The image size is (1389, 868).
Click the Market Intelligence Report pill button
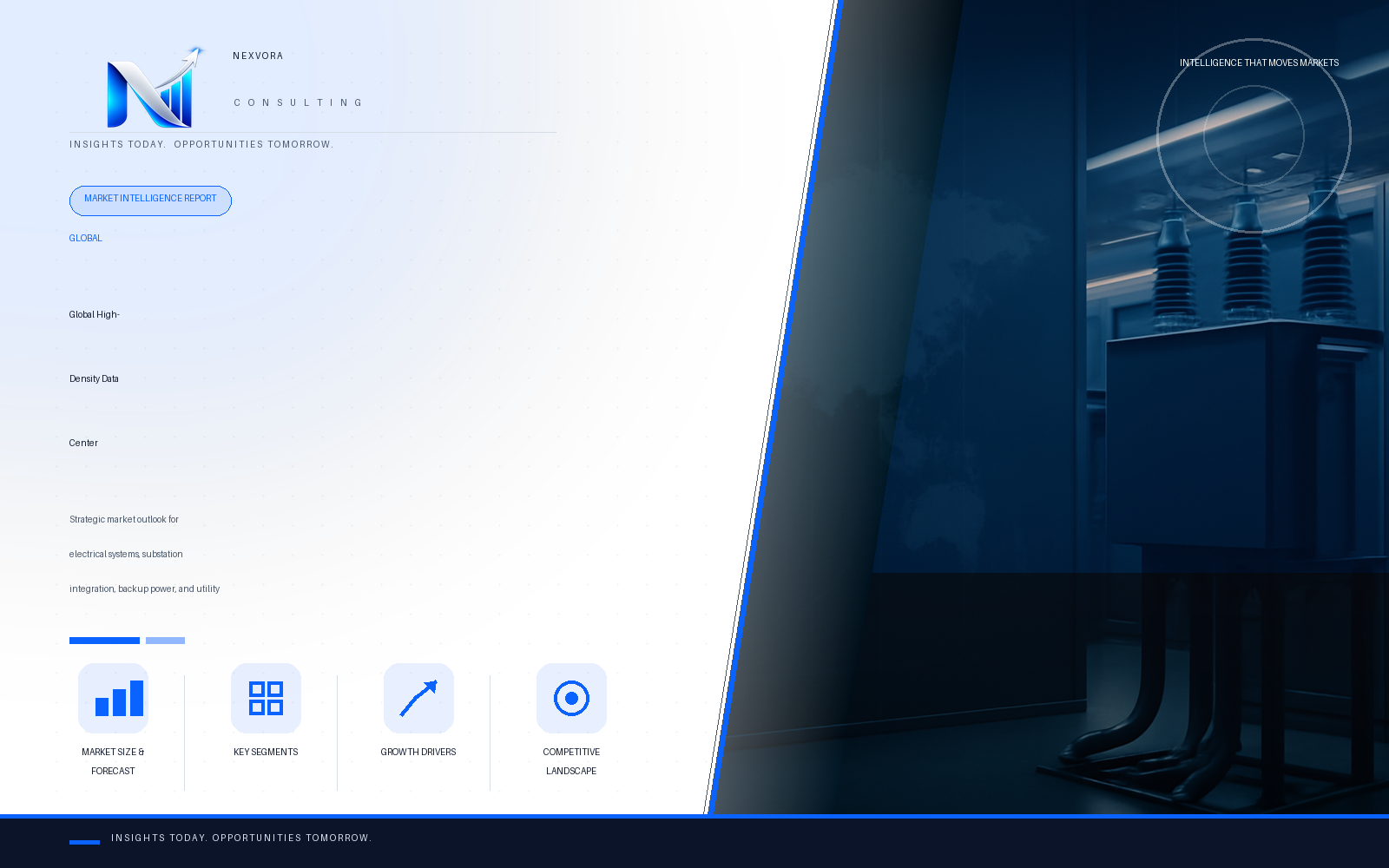click(150, 201)
